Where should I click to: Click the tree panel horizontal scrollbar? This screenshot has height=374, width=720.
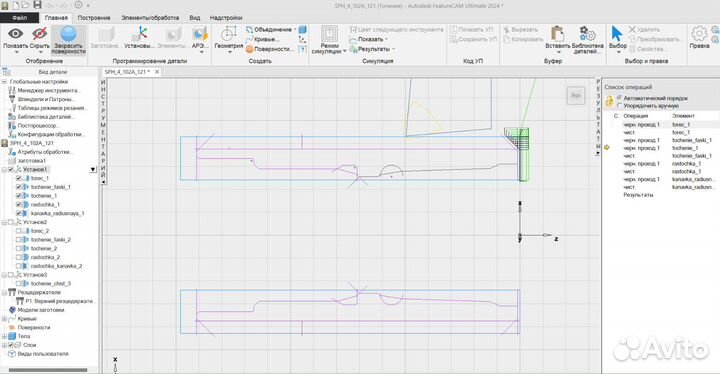pos(48,370)
